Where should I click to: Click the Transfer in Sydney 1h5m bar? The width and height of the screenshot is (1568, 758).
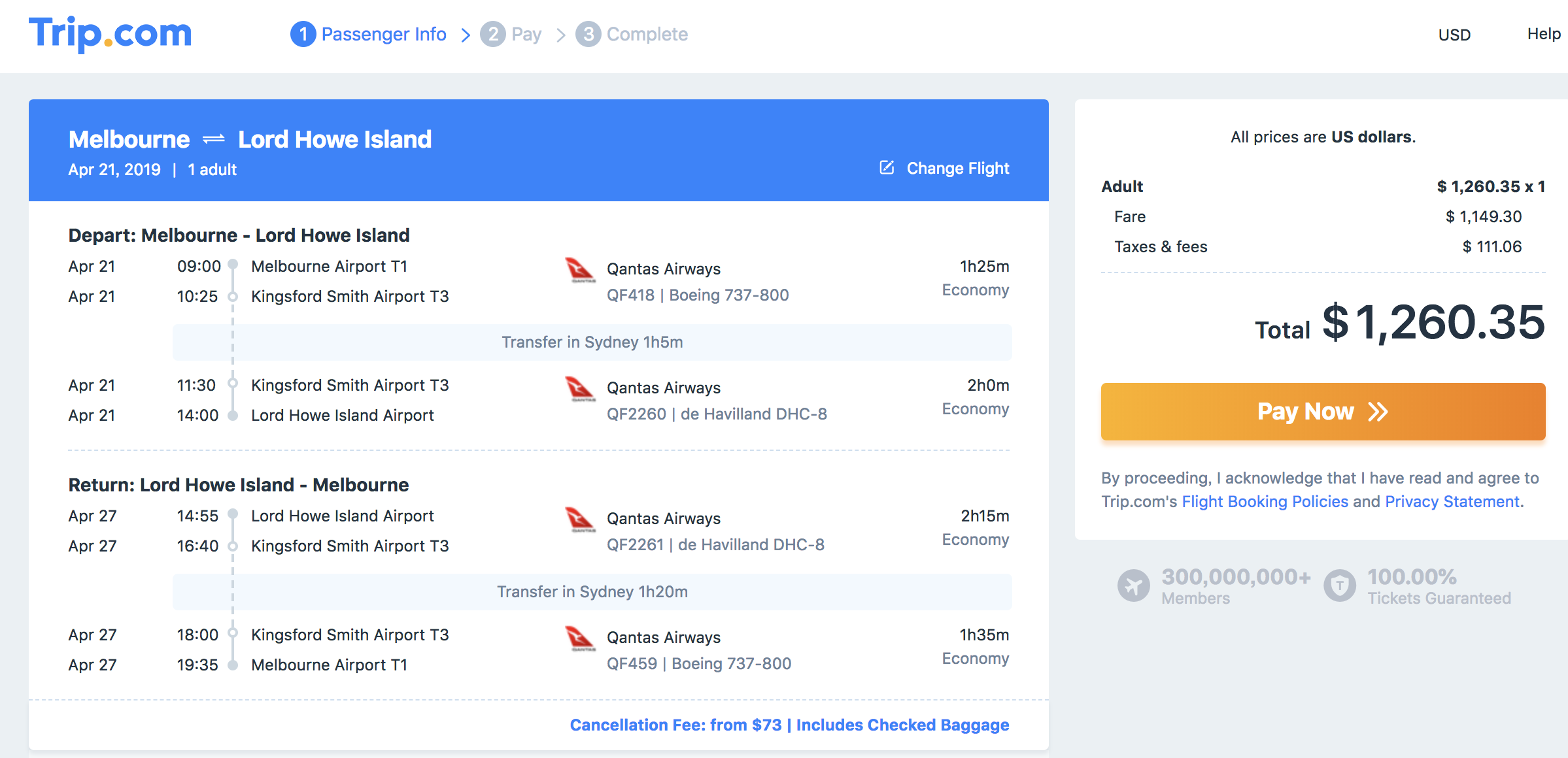[x=592, y=342]
